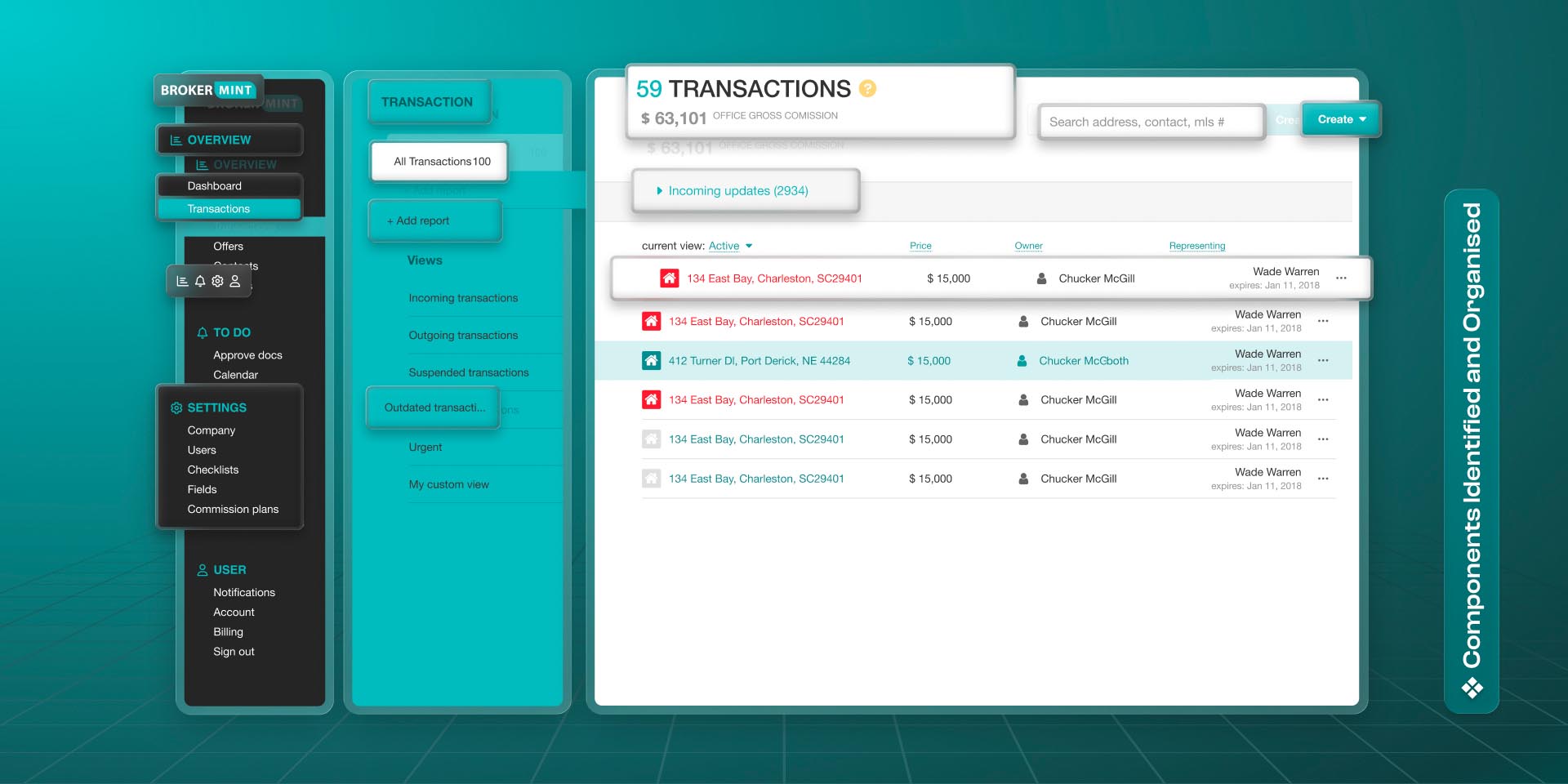Viewport: 1568px width, 784px height.
Task: Select Transactions in the sidebar
Action: pyautogui.click(x=219, y=209)
